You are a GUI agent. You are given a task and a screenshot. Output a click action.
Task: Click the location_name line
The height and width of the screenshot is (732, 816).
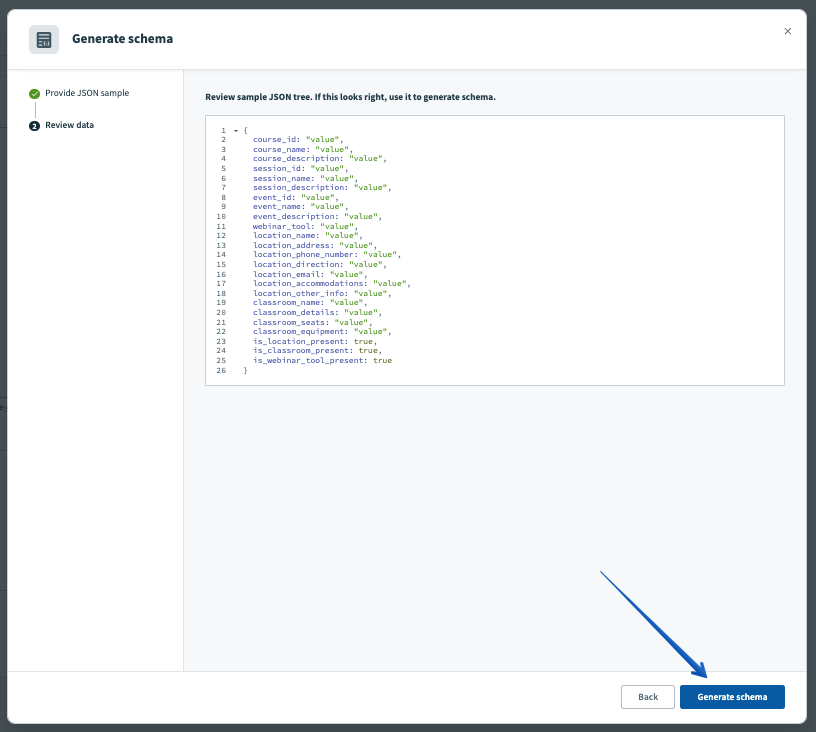click(308, 236)
